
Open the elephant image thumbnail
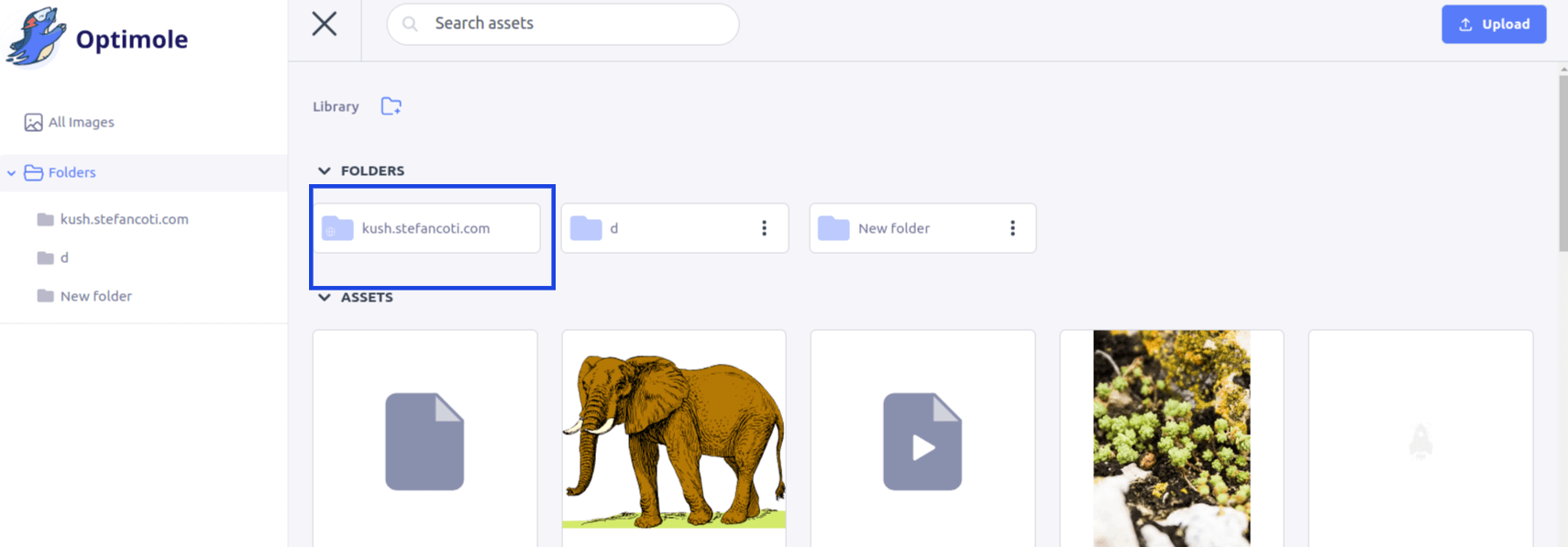[x=674, y=440]
